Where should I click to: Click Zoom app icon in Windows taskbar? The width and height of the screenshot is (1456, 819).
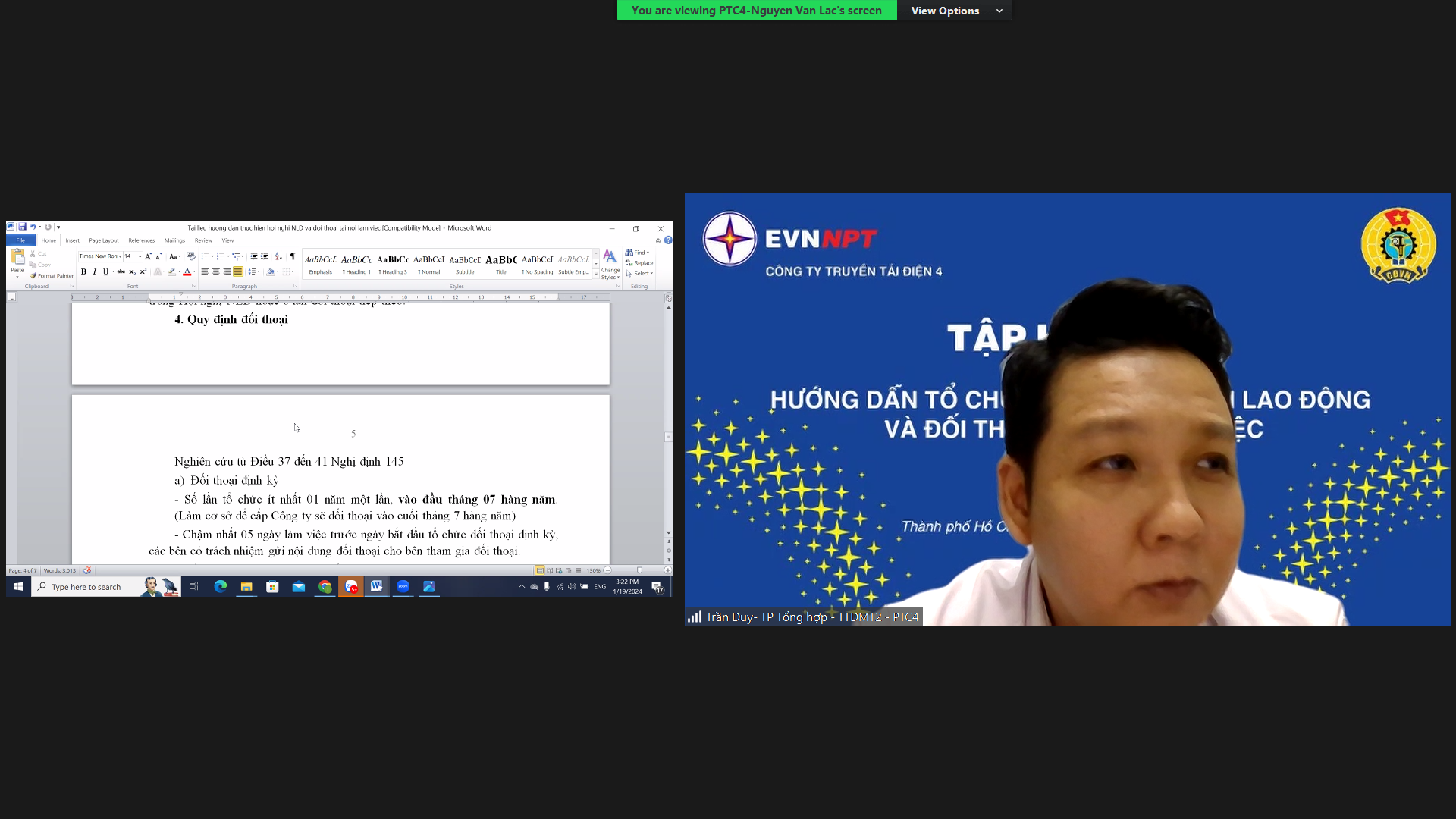(x=403, y=586)
